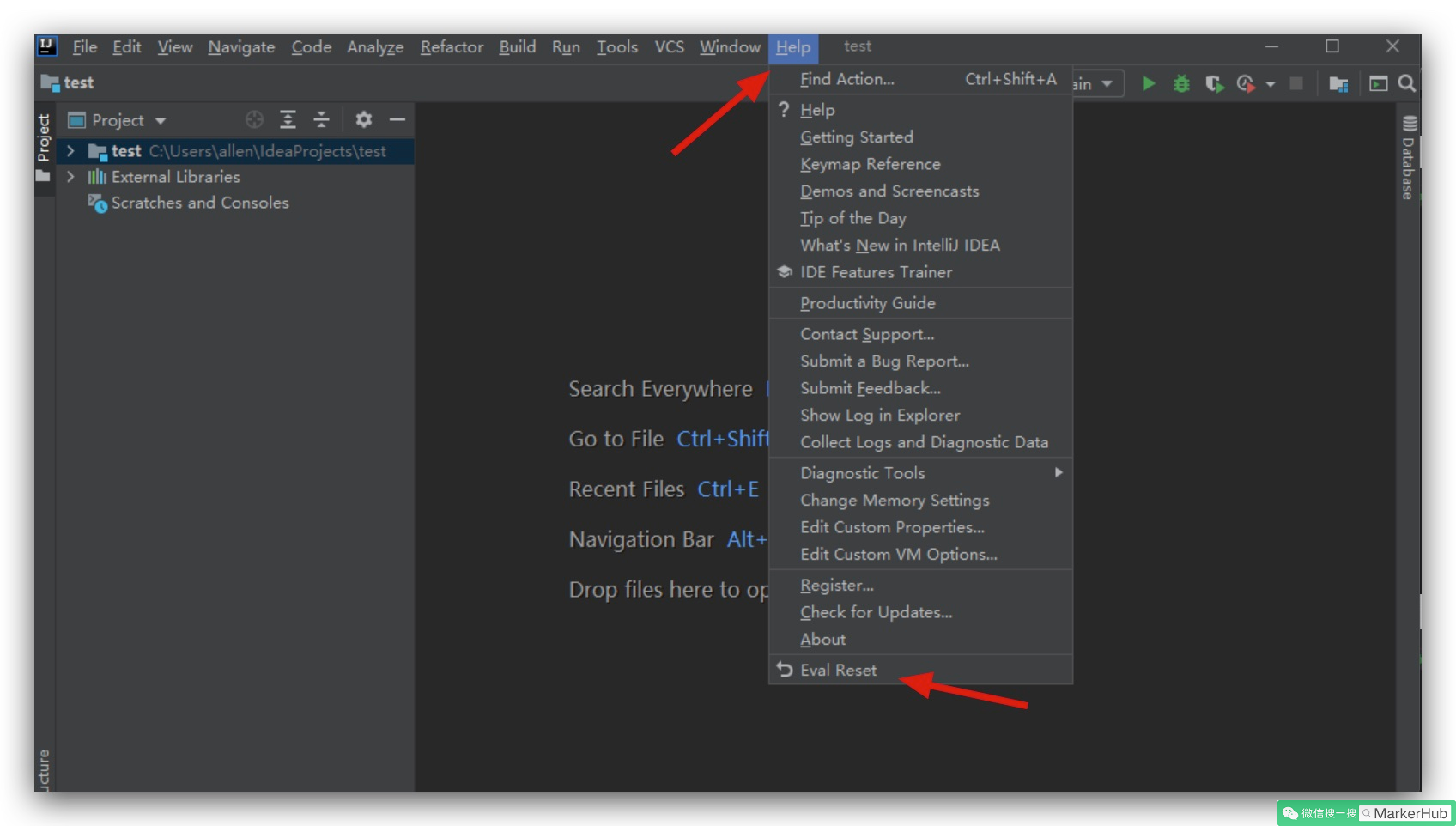Select Collect Logs and Diagnostic Data

(x=920, y=442)
